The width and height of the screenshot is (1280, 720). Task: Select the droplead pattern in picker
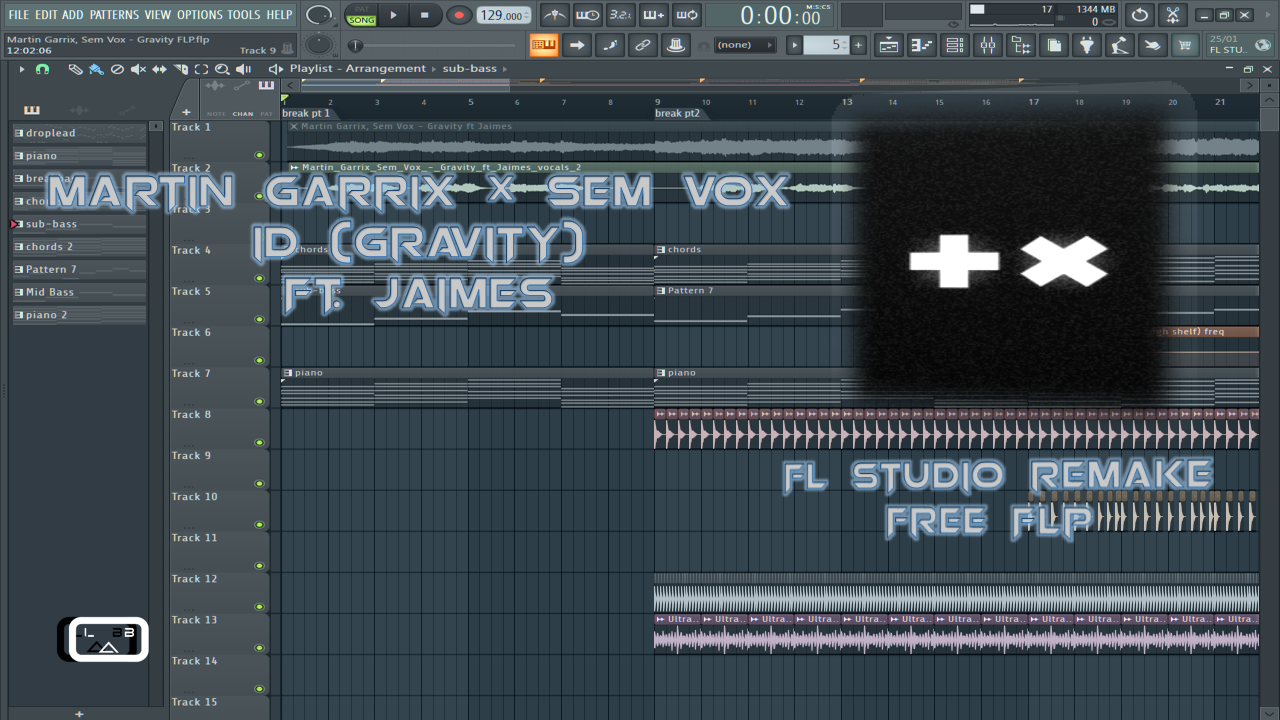point(79,133)
